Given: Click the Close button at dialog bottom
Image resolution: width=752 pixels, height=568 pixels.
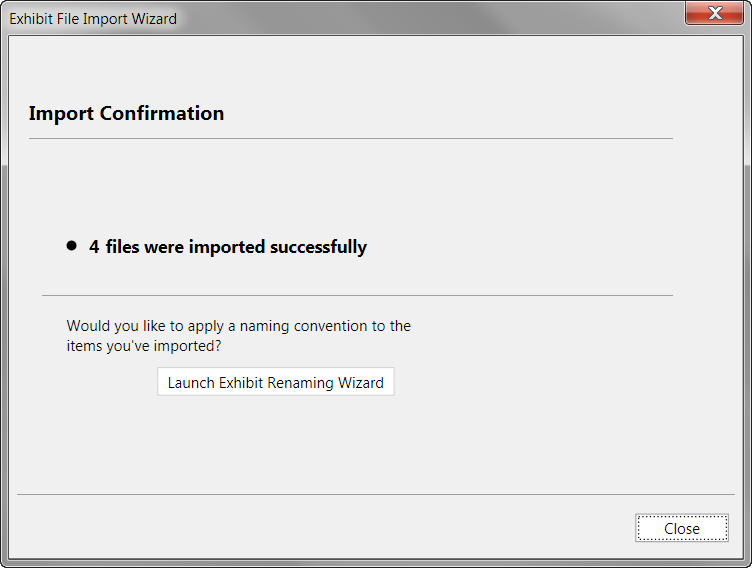Looking at the screenshot, I should 682,528.
